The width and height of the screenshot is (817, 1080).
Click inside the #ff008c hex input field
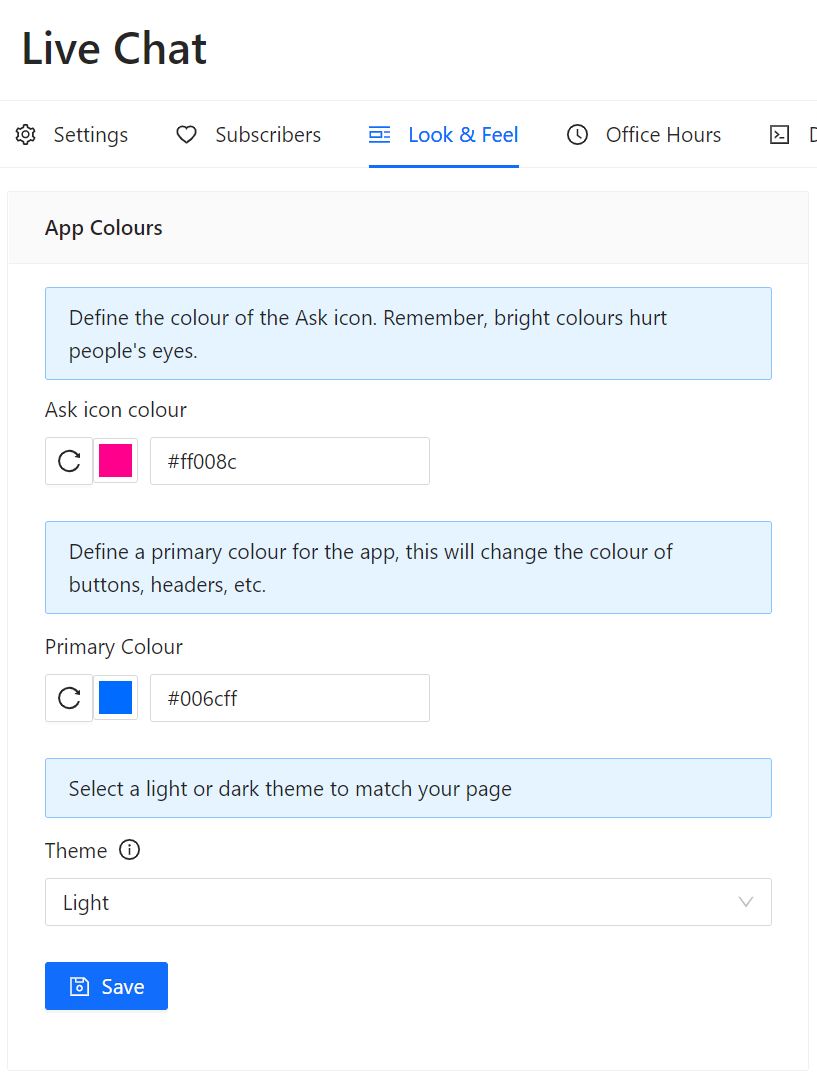pyautogui.click(x=290, y=461)
